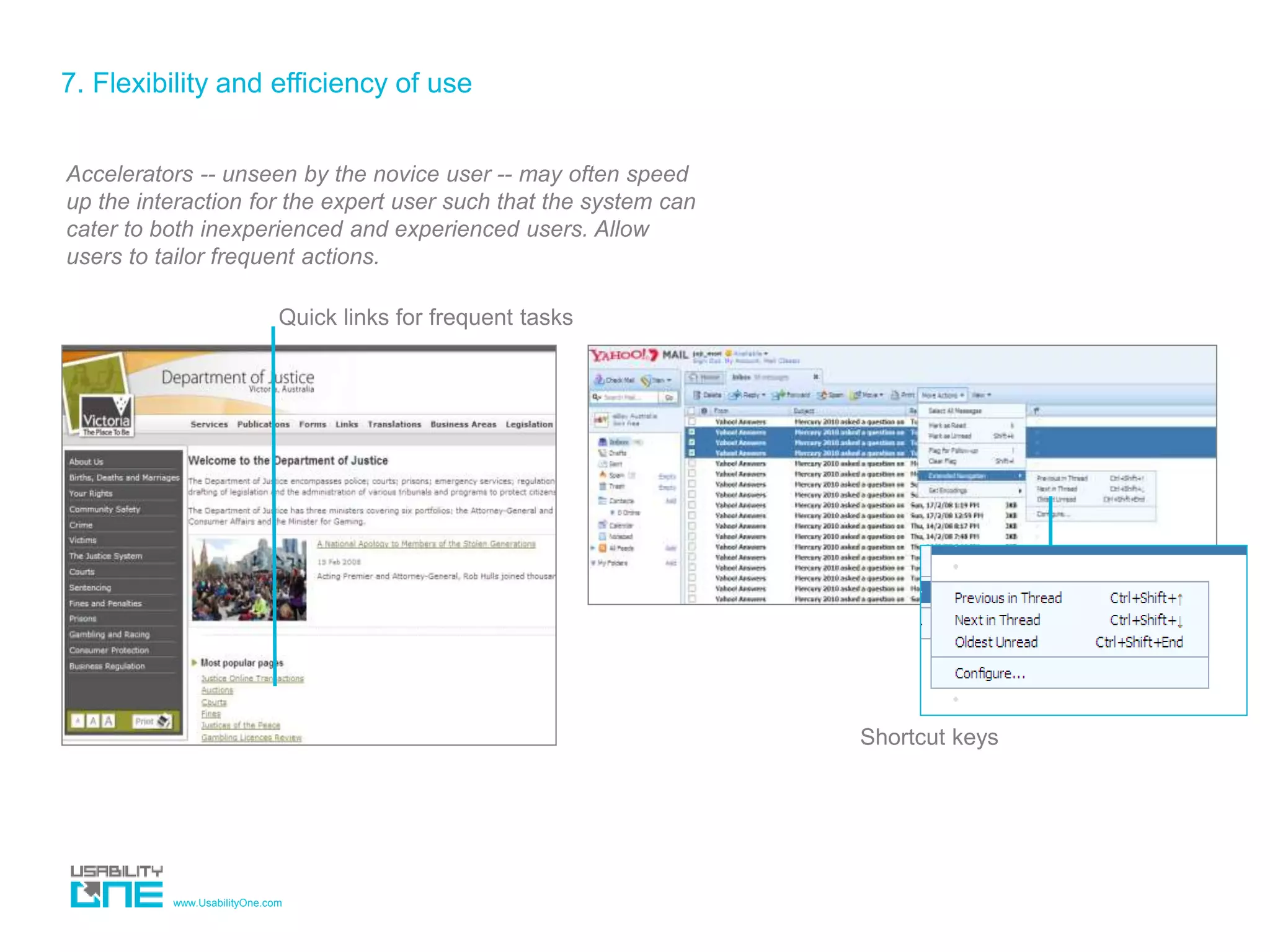Viewport: 1270px width, 952px height.
Task: Click the Delete icon in Yahoo Mail toolbar
Action: 697,395
